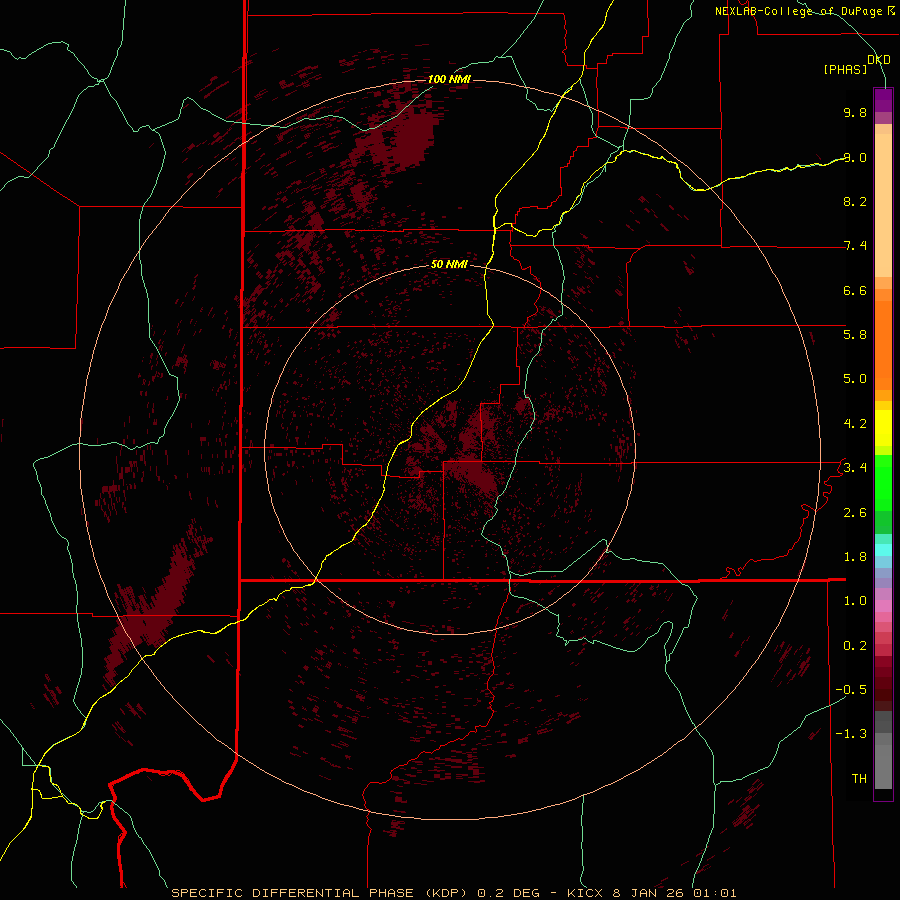
Task: Click the 9.8 scale value
Action: (x=855, y=112)
